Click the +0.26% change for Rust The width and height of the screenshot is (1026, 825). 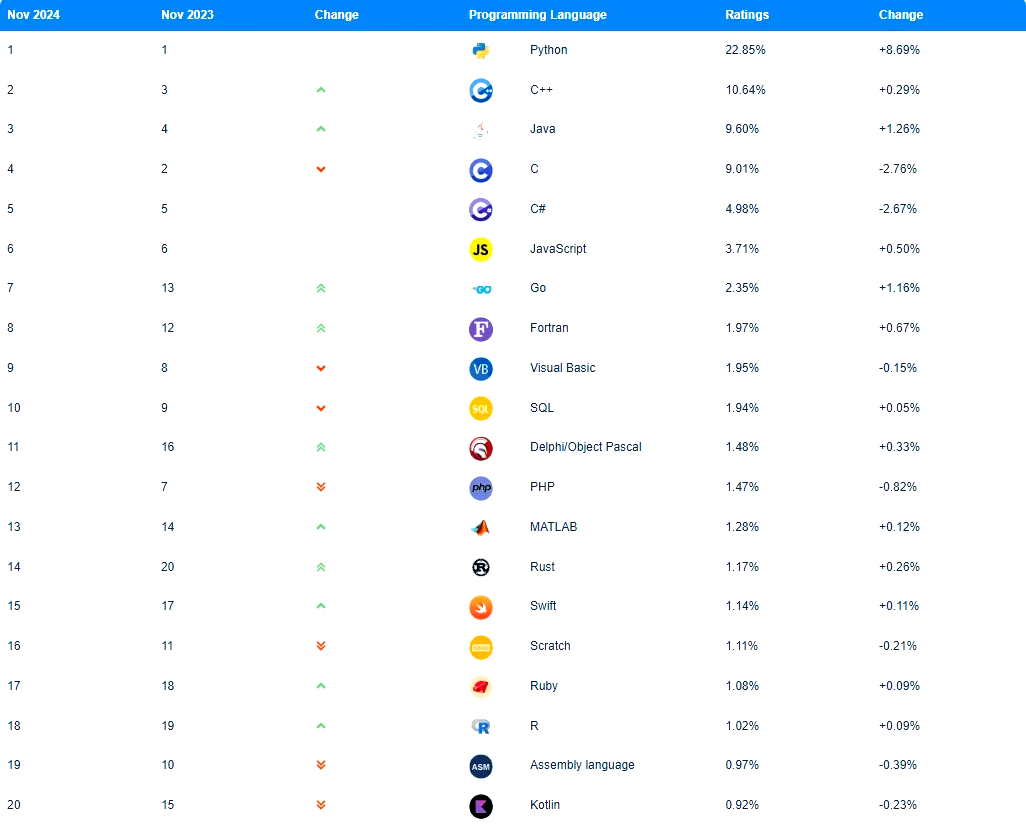pyautogui.click(x=899, y=567)
